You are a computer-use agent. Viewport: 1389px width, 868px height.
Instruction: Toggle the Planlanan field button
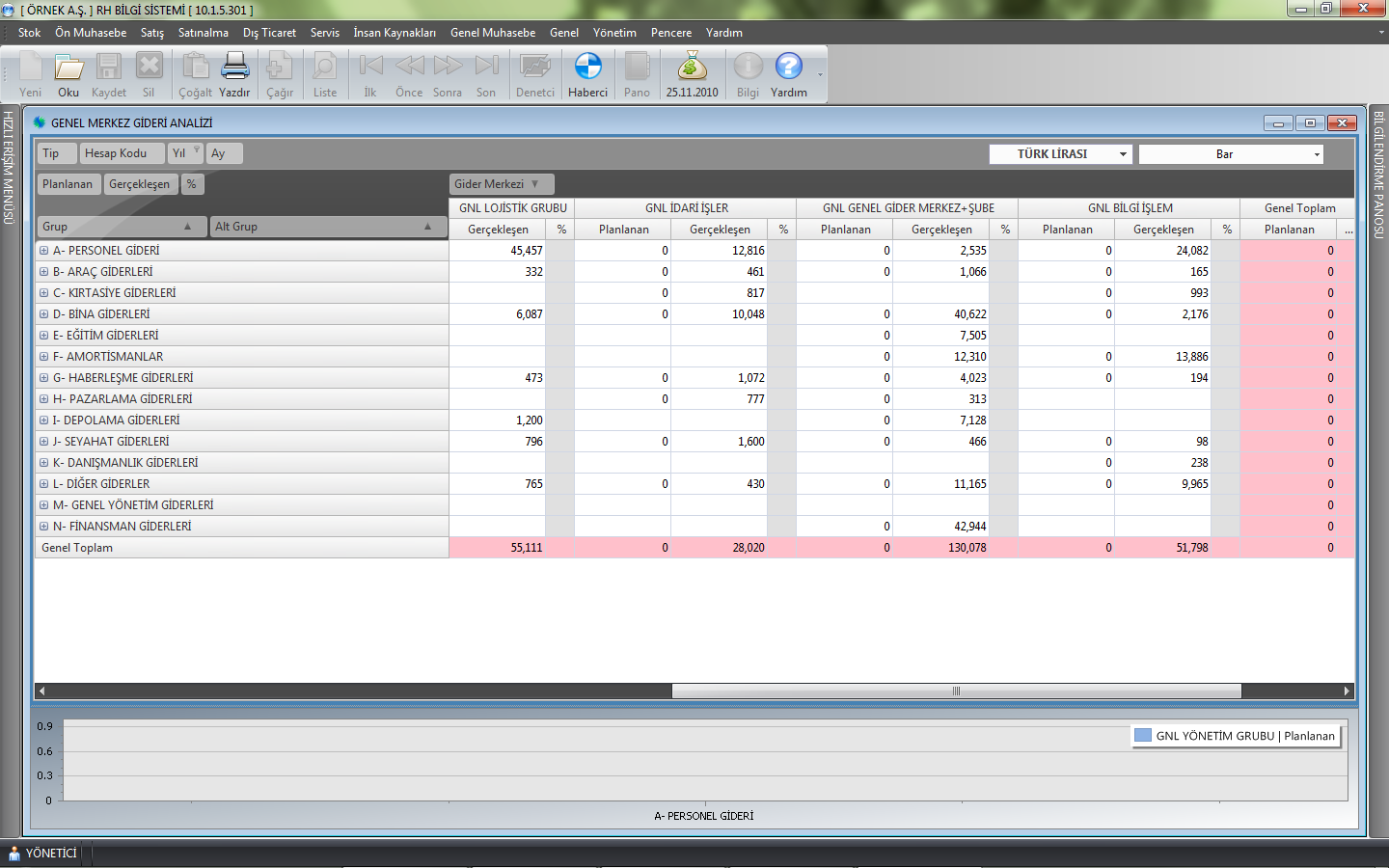(68, 184)
